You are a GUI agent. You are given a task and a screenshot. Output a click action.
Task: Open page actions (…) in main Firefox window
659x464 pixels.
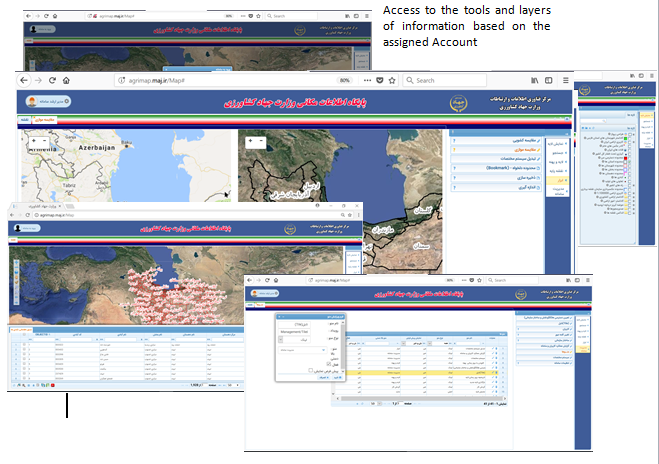(367, 80)
